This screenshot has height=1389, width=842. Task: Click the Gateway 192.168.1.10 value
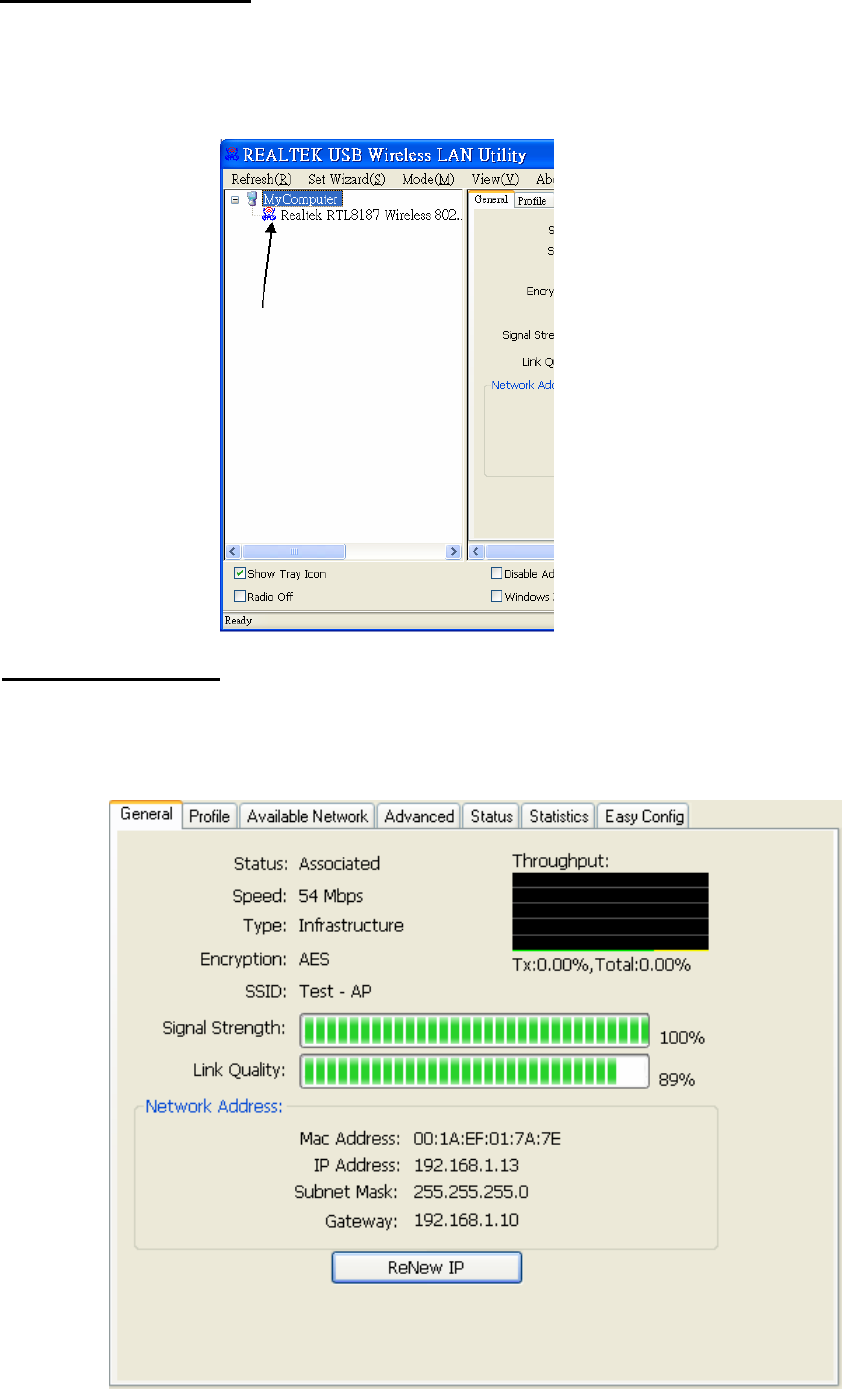[x=465, y=1220]
